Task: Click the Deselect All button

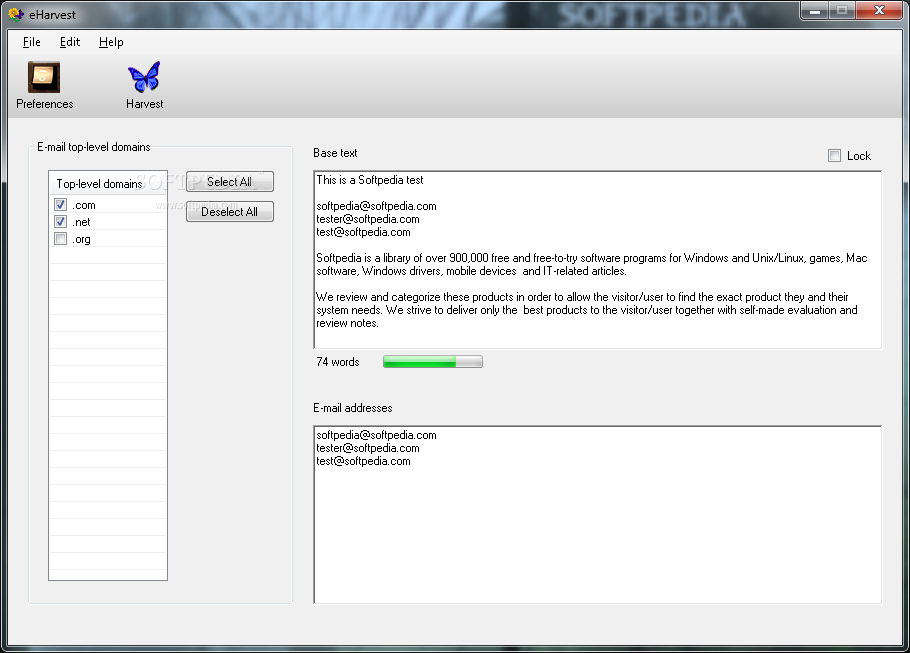Action: click(x=229, y=212)
